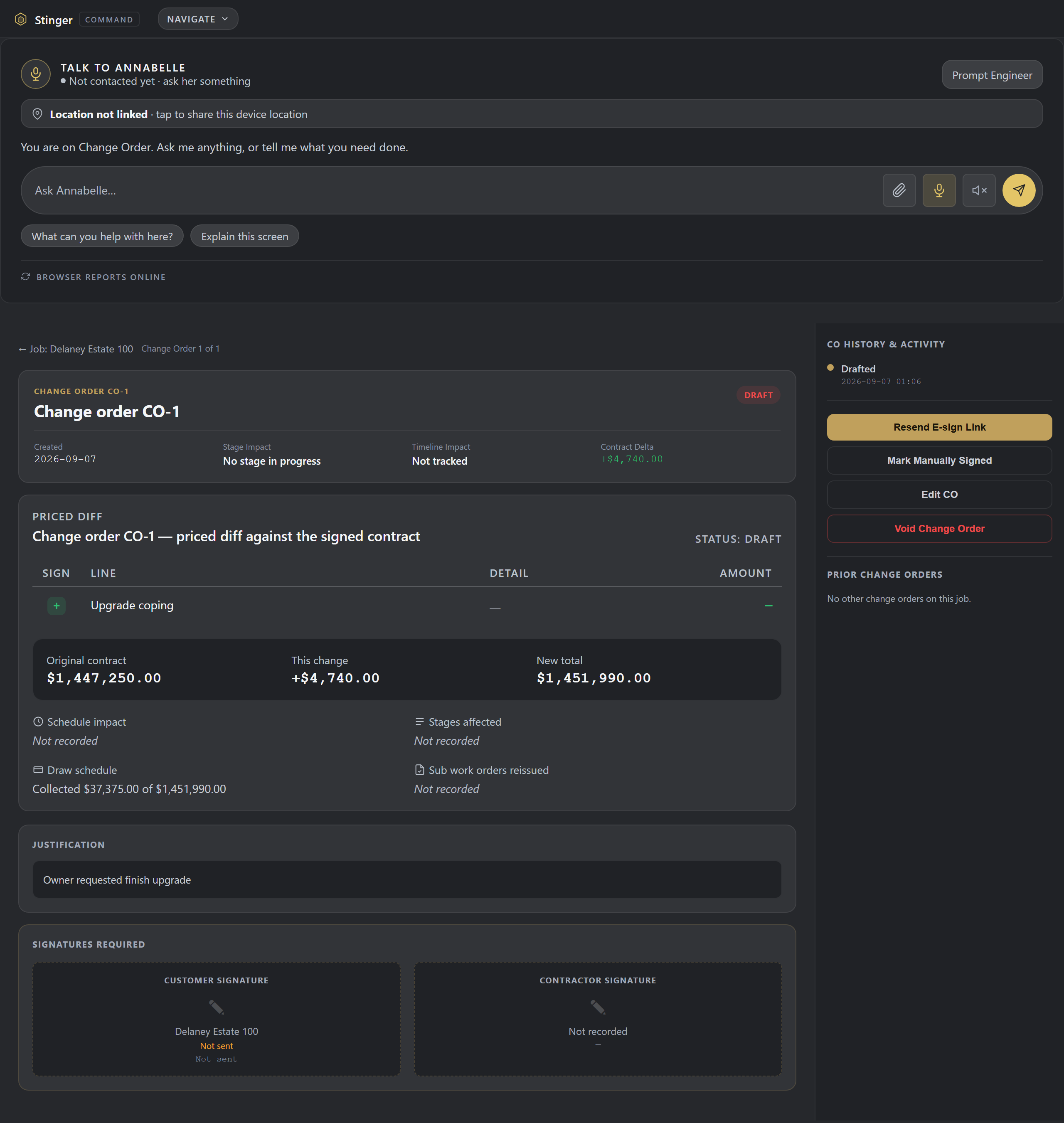Click the New total $1,451,990.00 value

(594, 678)
